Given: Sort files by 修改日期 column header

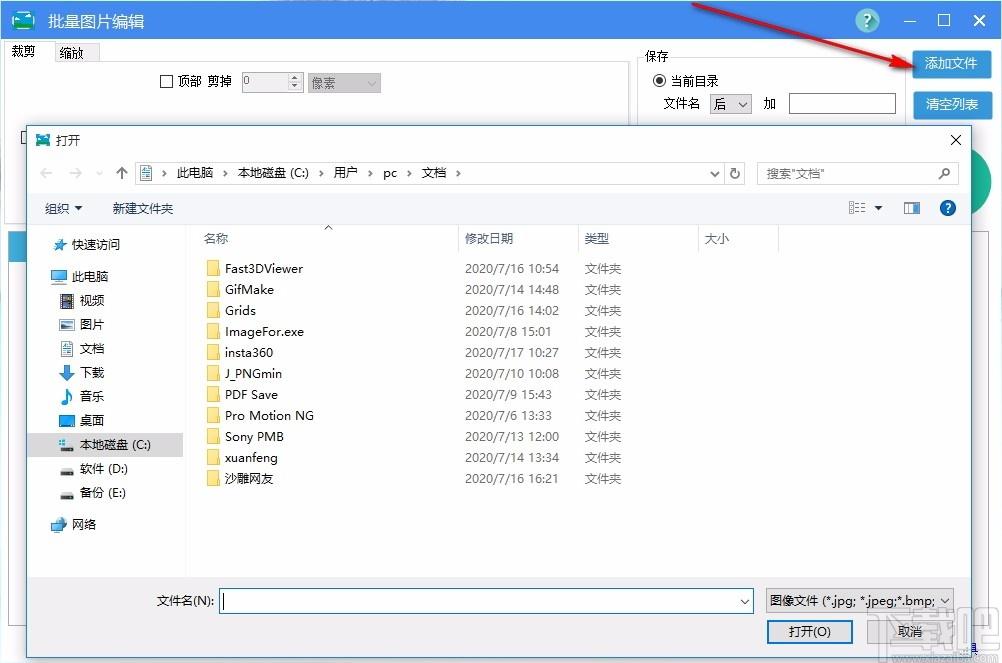Looking at the screenshot, I should pyautogui.click(x=489, y=238).
